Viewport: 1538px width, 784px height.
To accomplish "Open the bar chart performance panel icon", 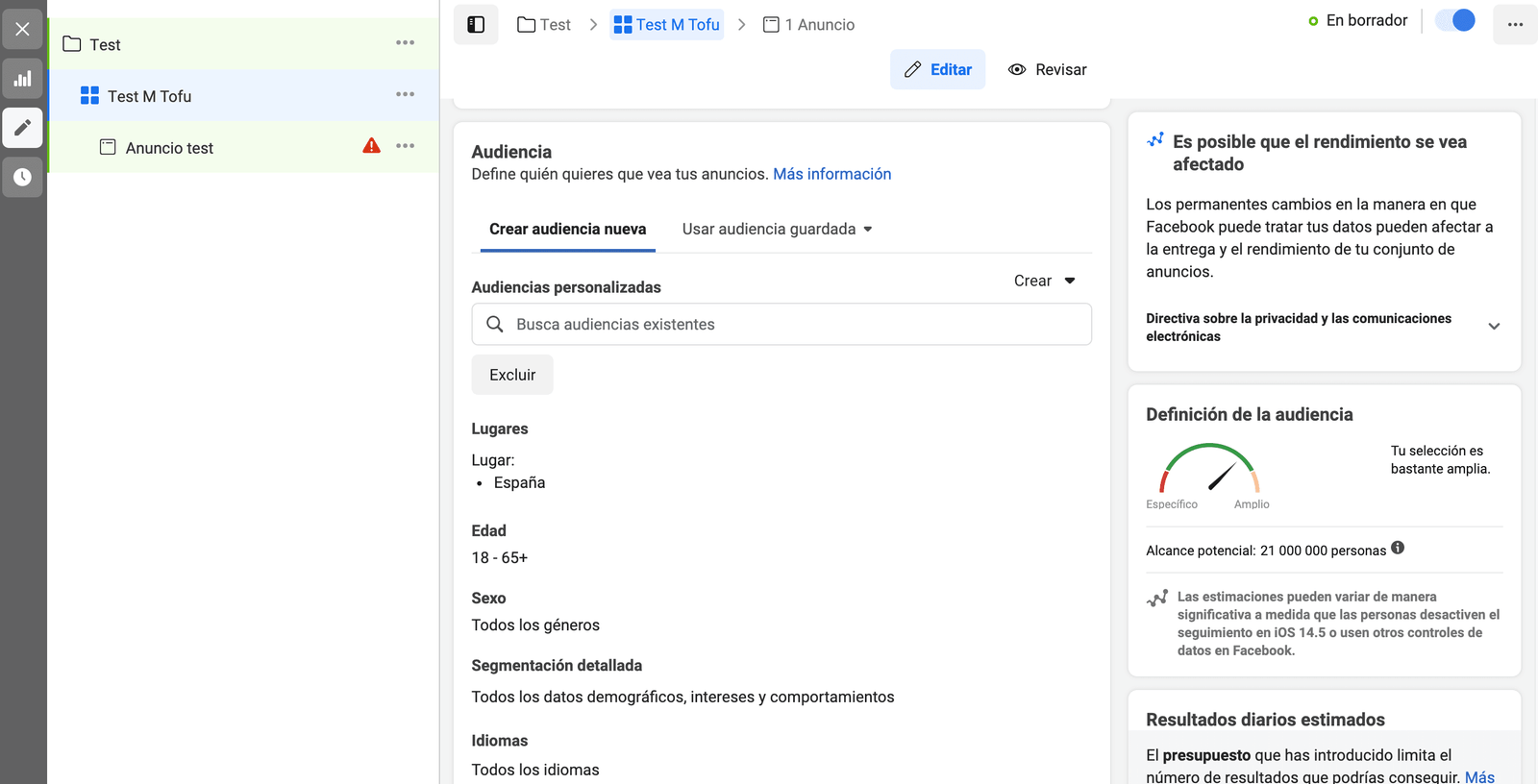I will 22,79.
